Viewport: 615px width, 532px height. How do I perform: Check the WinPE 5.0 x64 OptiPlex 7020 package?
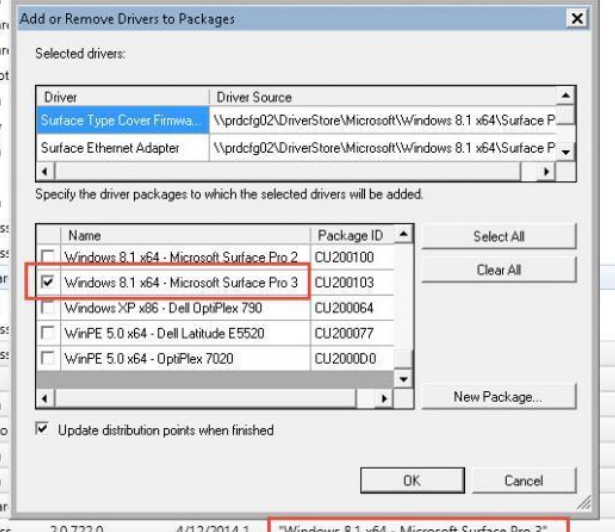click(x=48, y=358)
